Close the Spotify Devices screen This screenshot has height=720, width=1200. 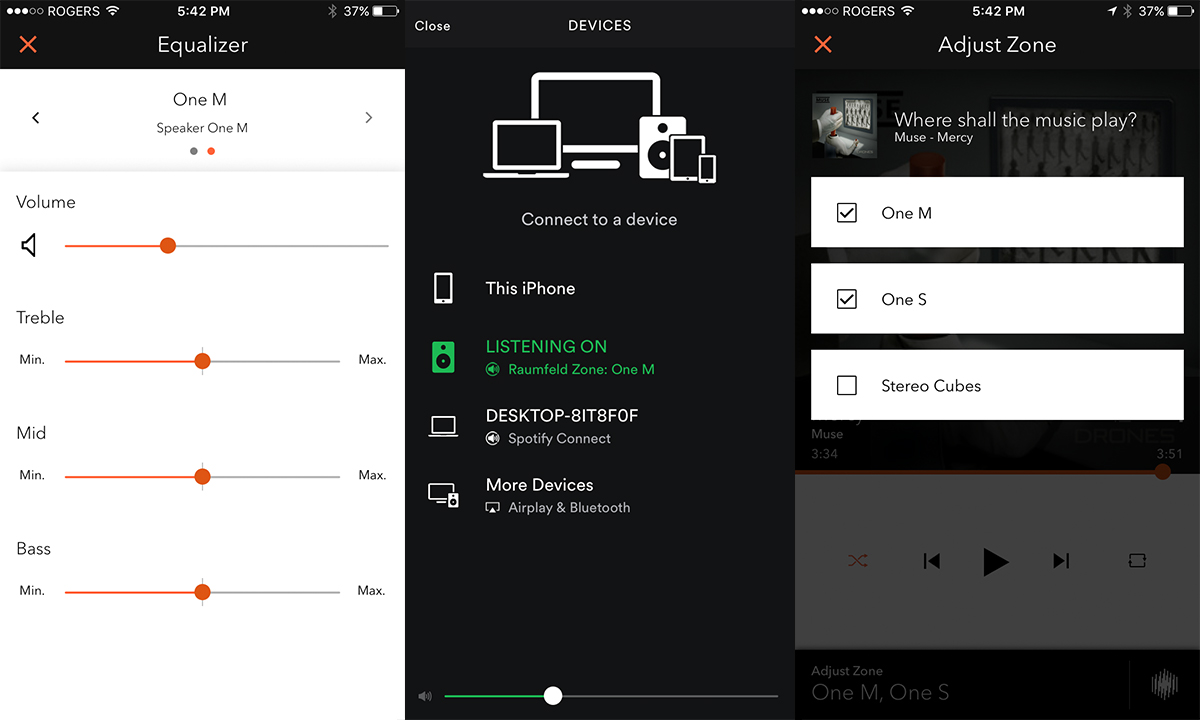pyautogui.click(x=432, y=26)
